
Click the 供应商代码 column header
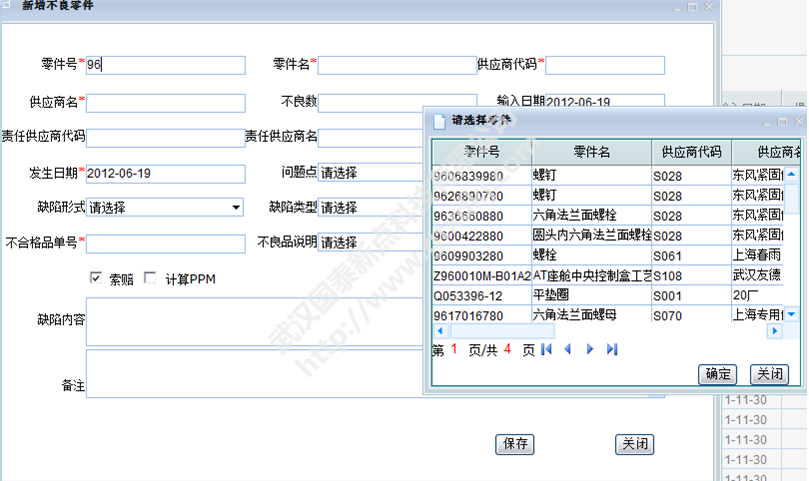click(x=690, y=152)
